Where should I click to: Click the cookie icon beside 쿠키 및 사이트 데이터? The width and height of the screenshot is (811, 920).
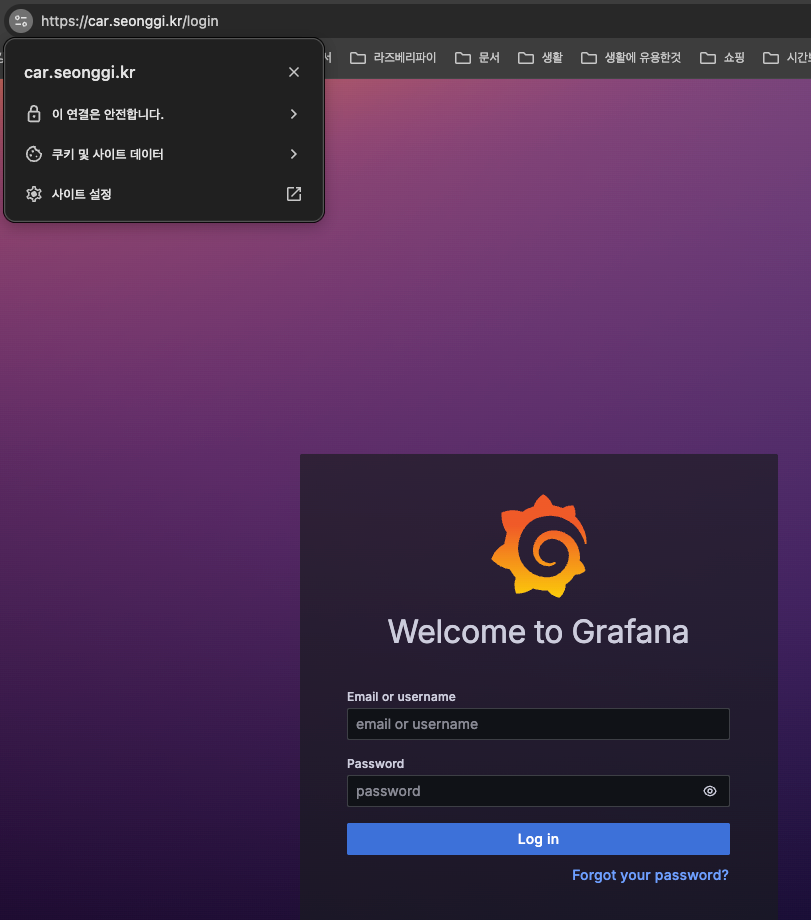34,154
